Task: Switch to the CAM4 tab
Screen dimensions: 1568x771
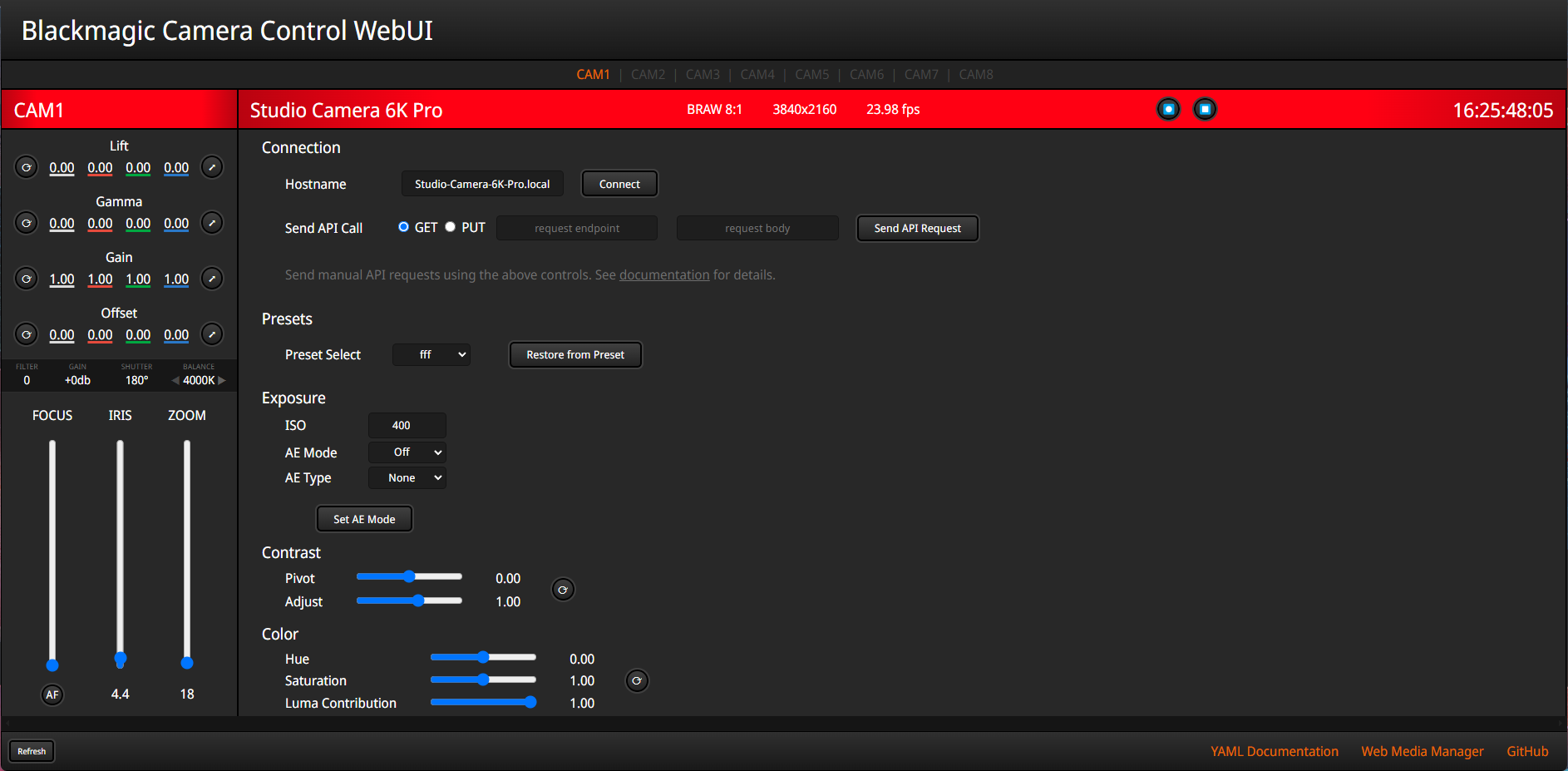Action: pyautogui.click(x=757, y=75)
